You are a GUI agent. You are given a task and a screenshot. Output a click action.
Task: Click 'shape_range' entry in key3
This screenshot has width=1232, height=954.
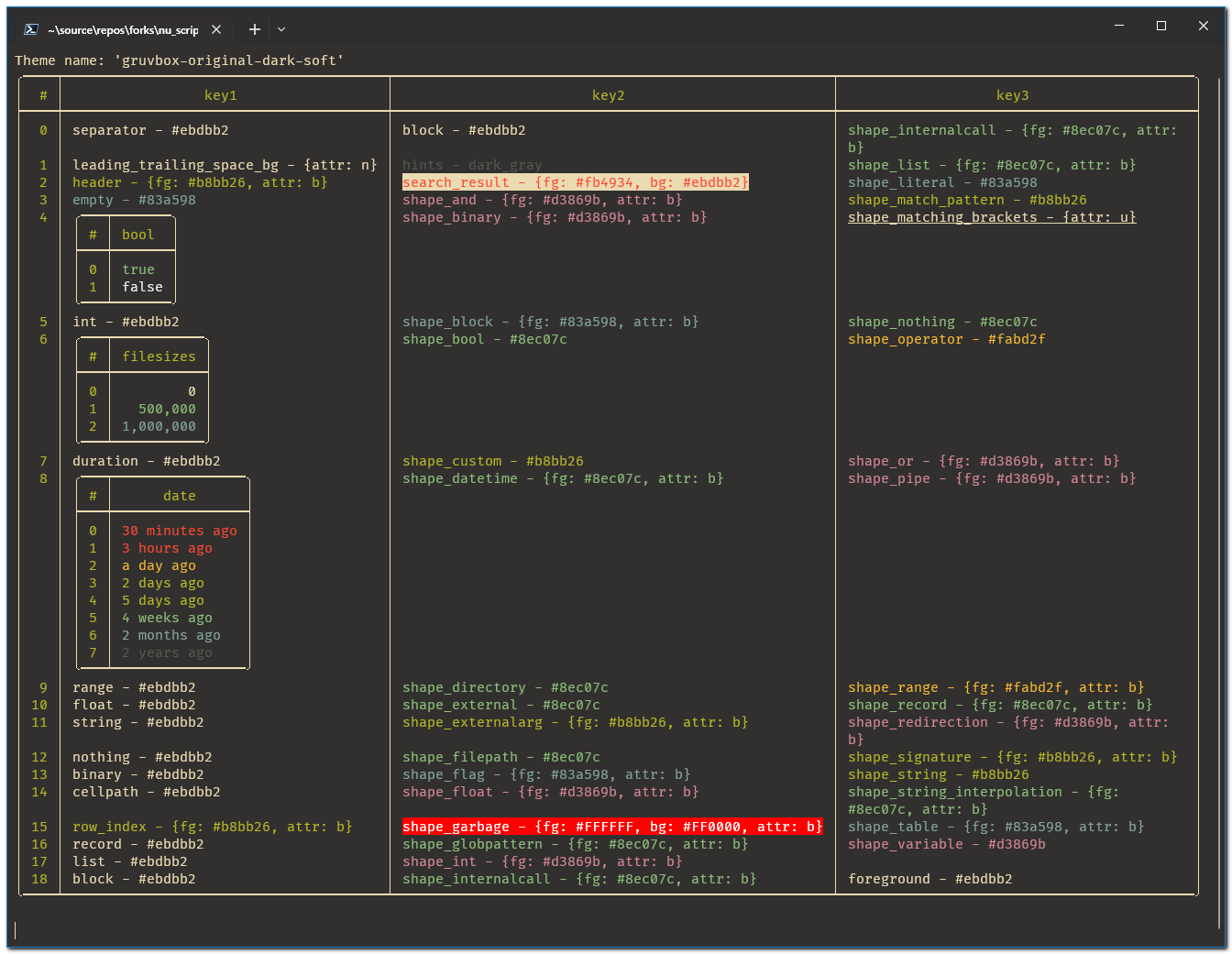[996, 687]
